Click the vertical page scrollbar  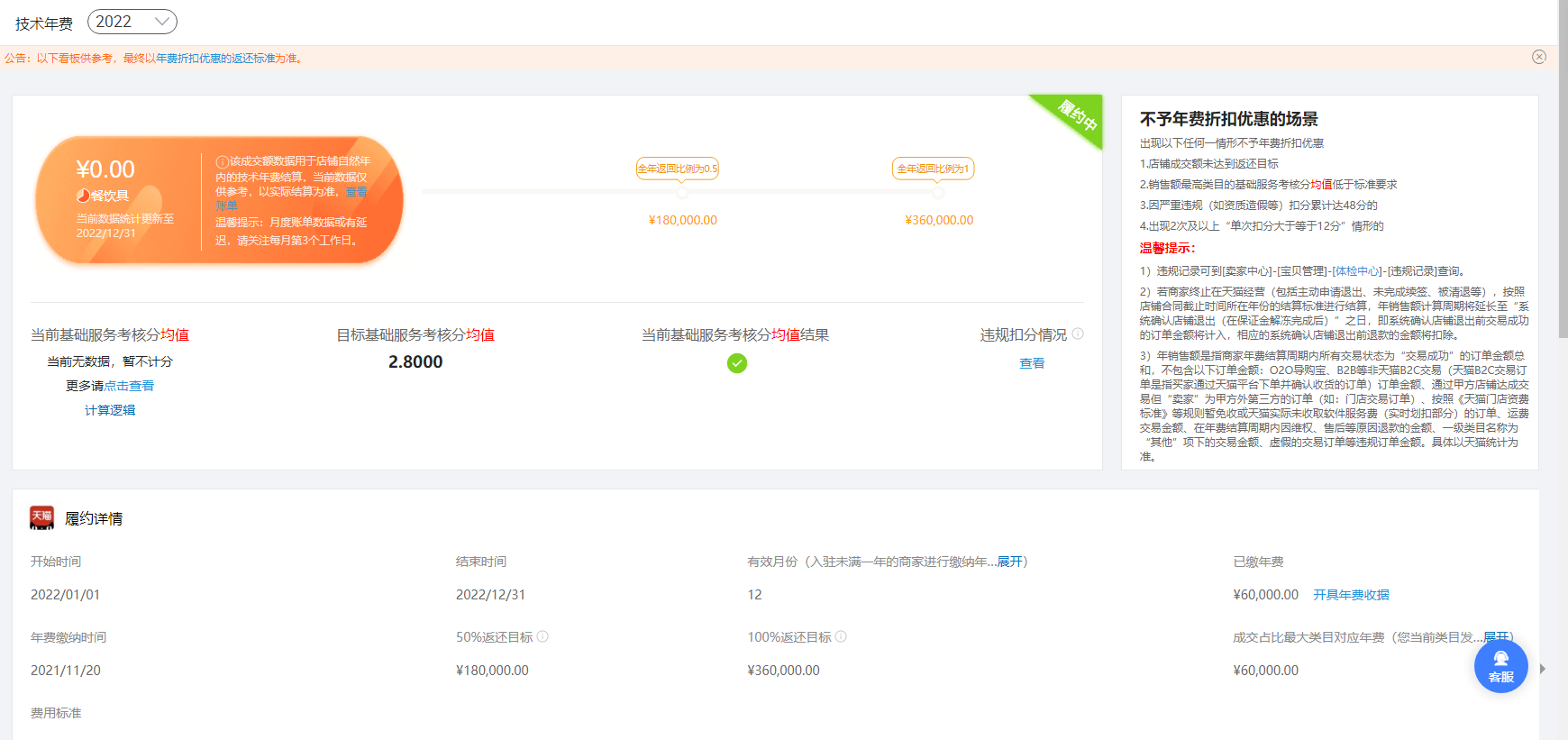[1563, 171]
